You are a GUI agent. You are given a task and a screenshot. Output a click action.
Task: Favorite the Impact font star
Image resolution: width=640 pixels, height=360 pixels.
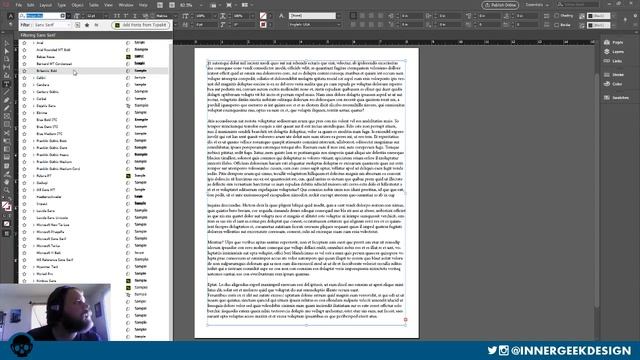[24, 204]
